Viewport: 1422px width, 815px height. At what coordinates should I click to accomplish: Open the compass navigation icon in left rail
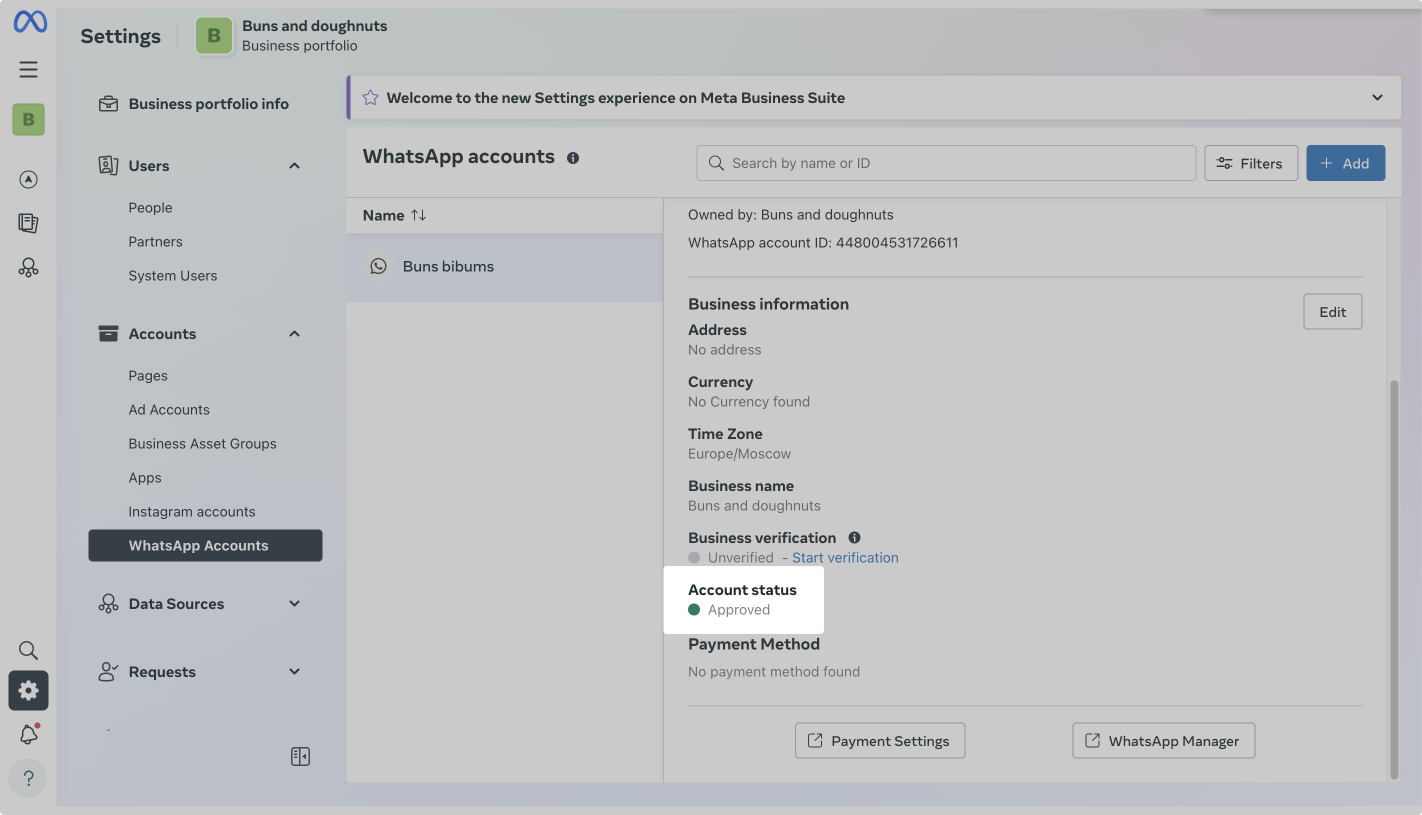click(x=28, y=180)
